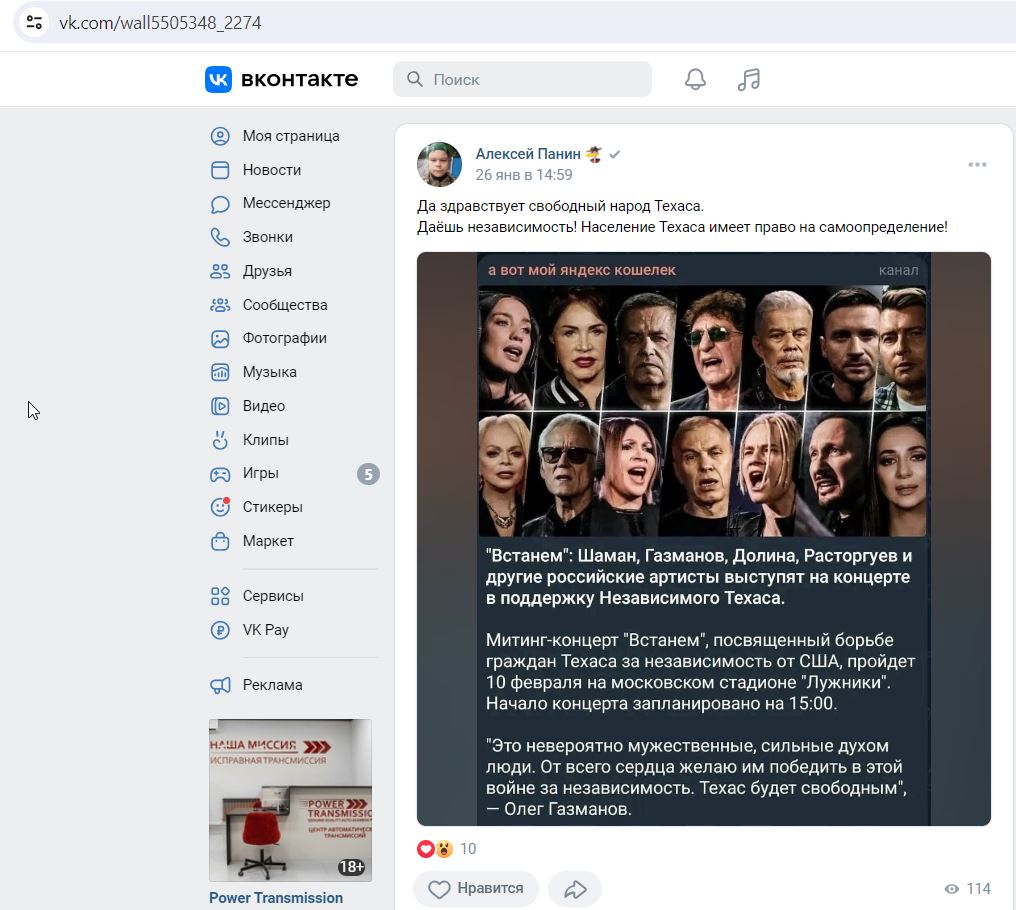Viewport: 1016px width, 910px height.
Task: Click the reaction count 10
Action: pos(468,848)
